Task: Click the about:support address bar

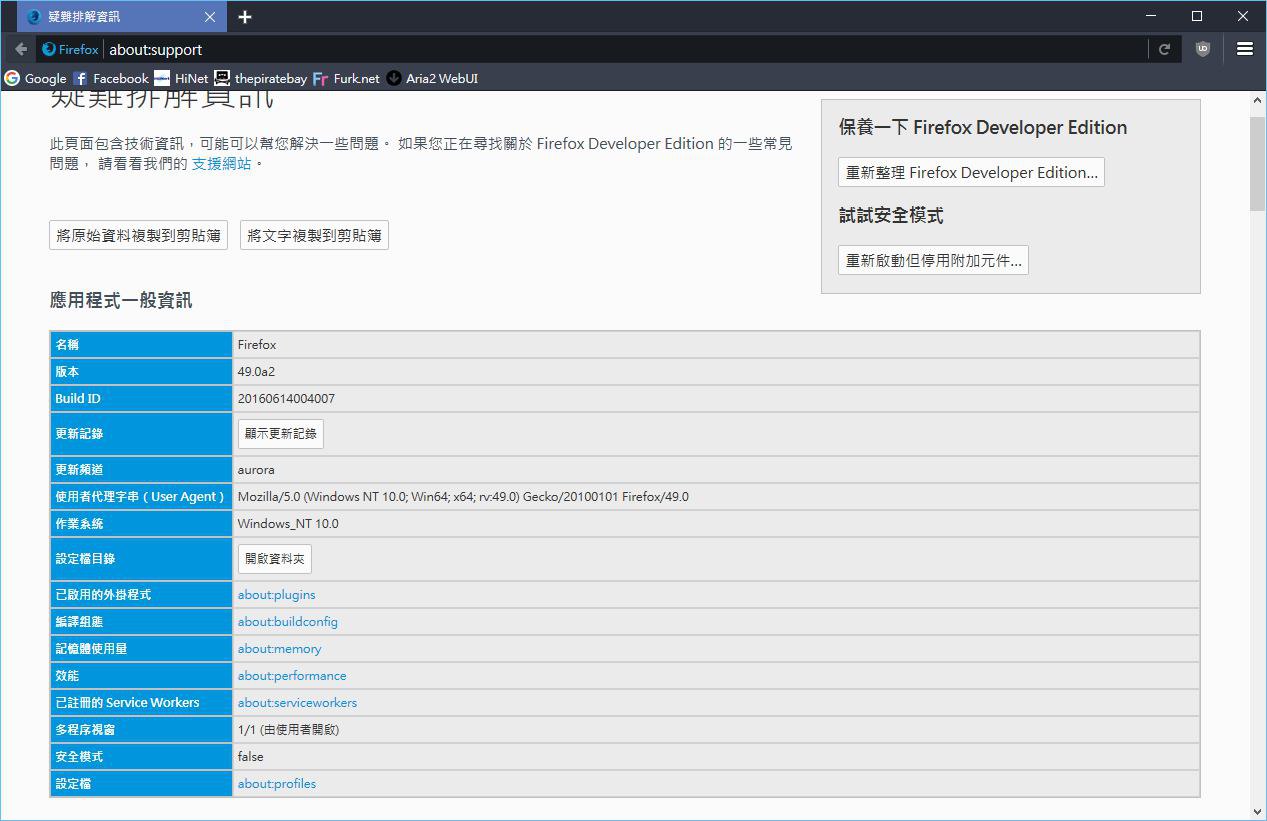Action: [x=600, y=49]
